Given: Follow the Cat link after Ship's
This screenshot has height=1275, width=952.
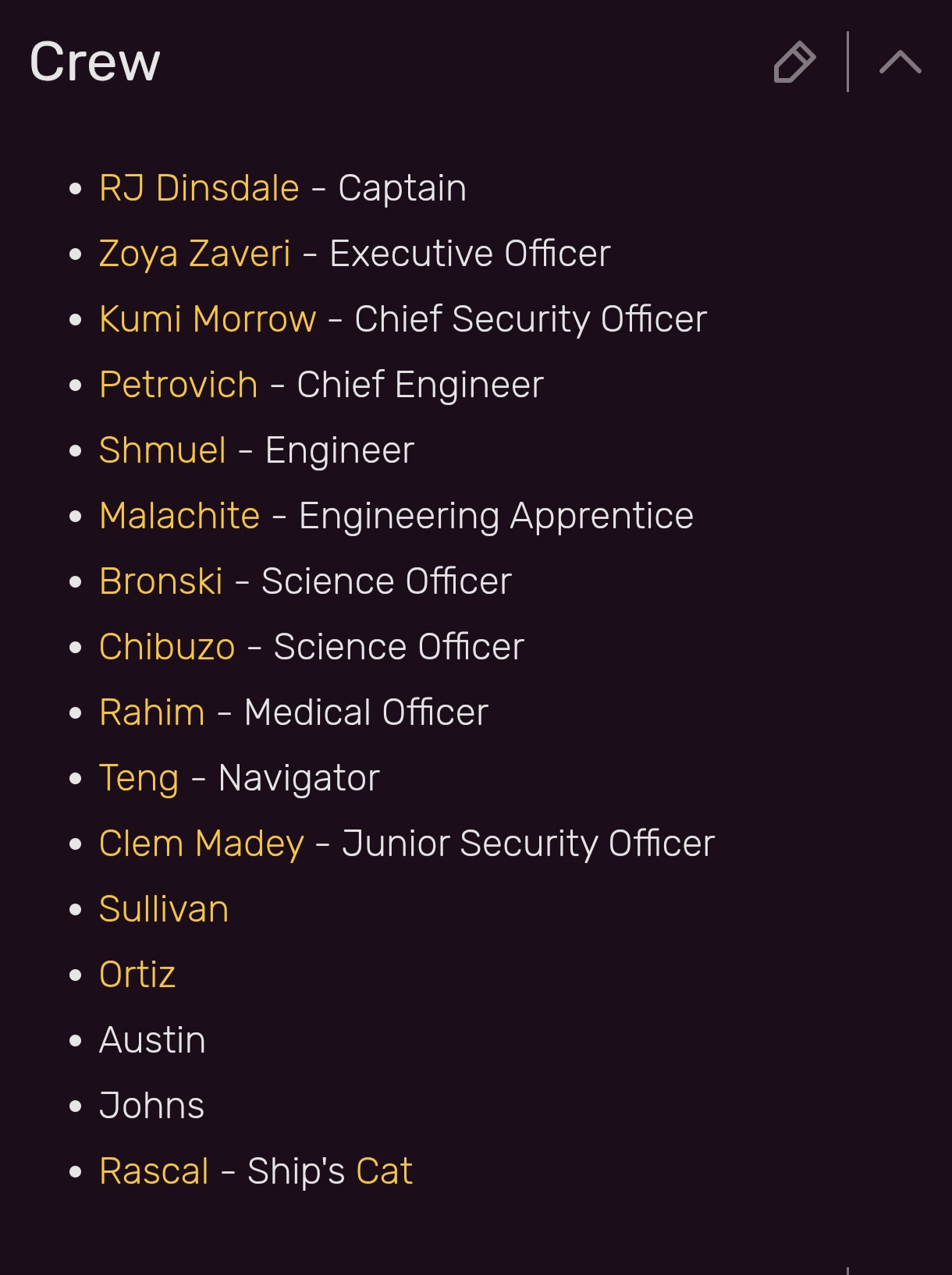Looking at the screenshot, I should click(384, 1171).
